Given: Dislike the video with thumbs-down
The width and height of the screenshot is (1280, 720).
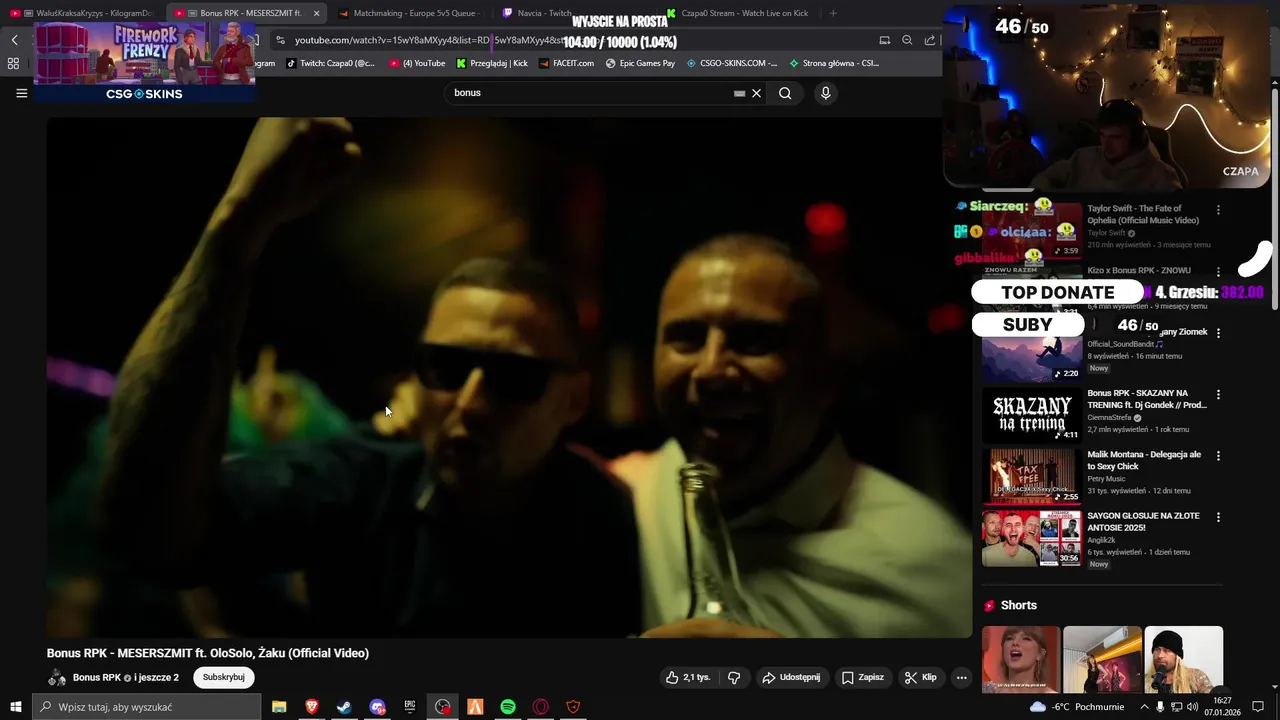Looking at the screenshot, I should (734, 677).
